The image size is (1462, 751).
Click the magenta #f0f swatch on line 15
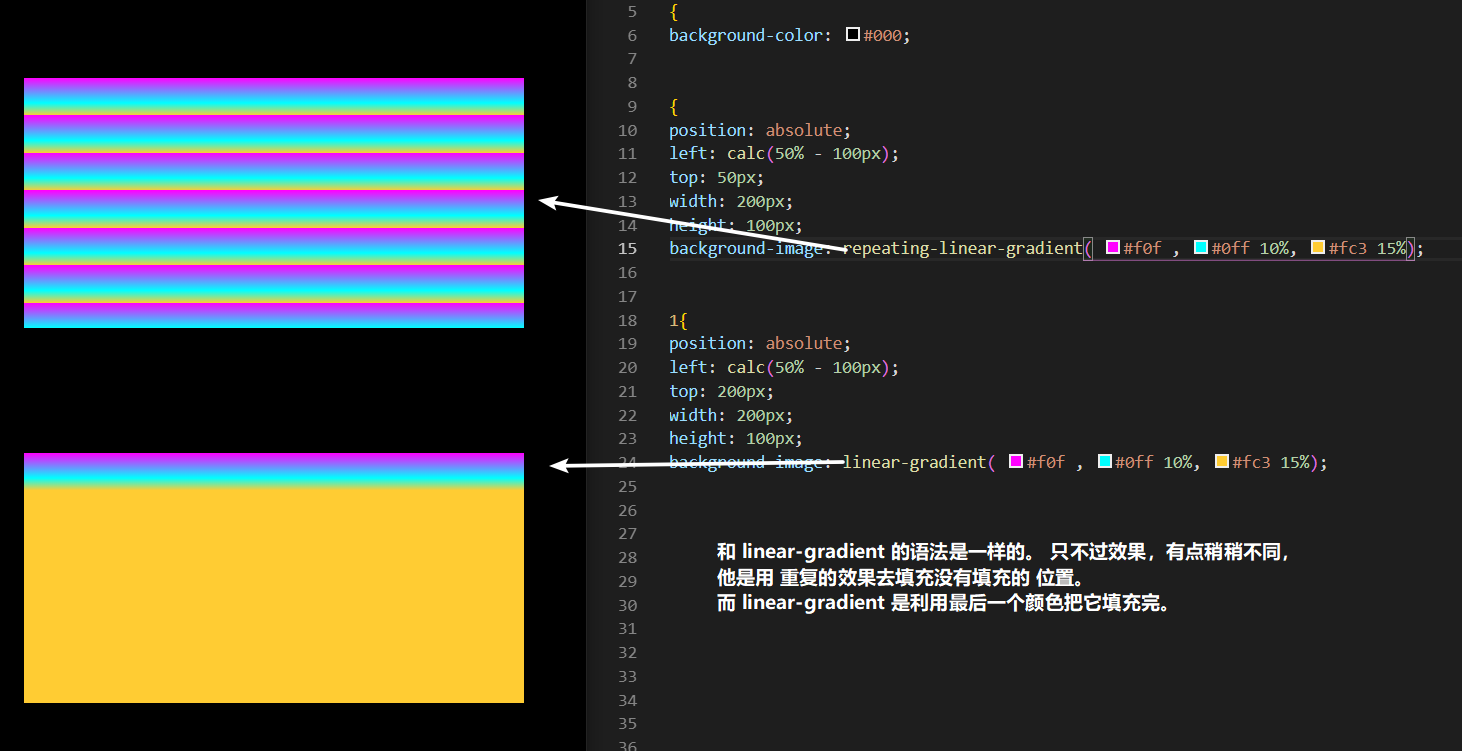click(x=1112, y=248)
